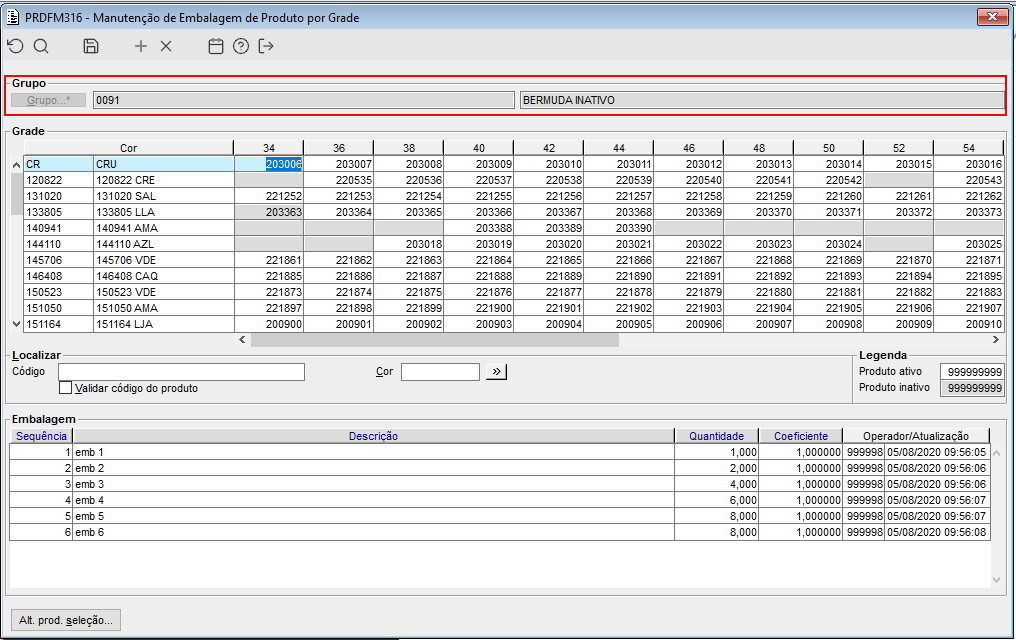The width and height of the screenshot is (1016, 640).
Task: Click Produto inativo legend swatch
Action: (x=971, y=387)
